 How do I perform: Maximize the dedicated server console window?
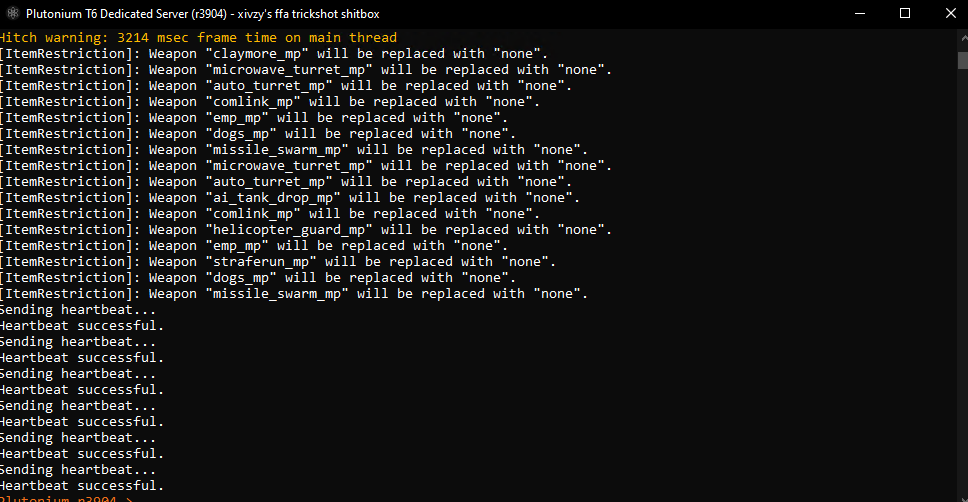[904, 13]
